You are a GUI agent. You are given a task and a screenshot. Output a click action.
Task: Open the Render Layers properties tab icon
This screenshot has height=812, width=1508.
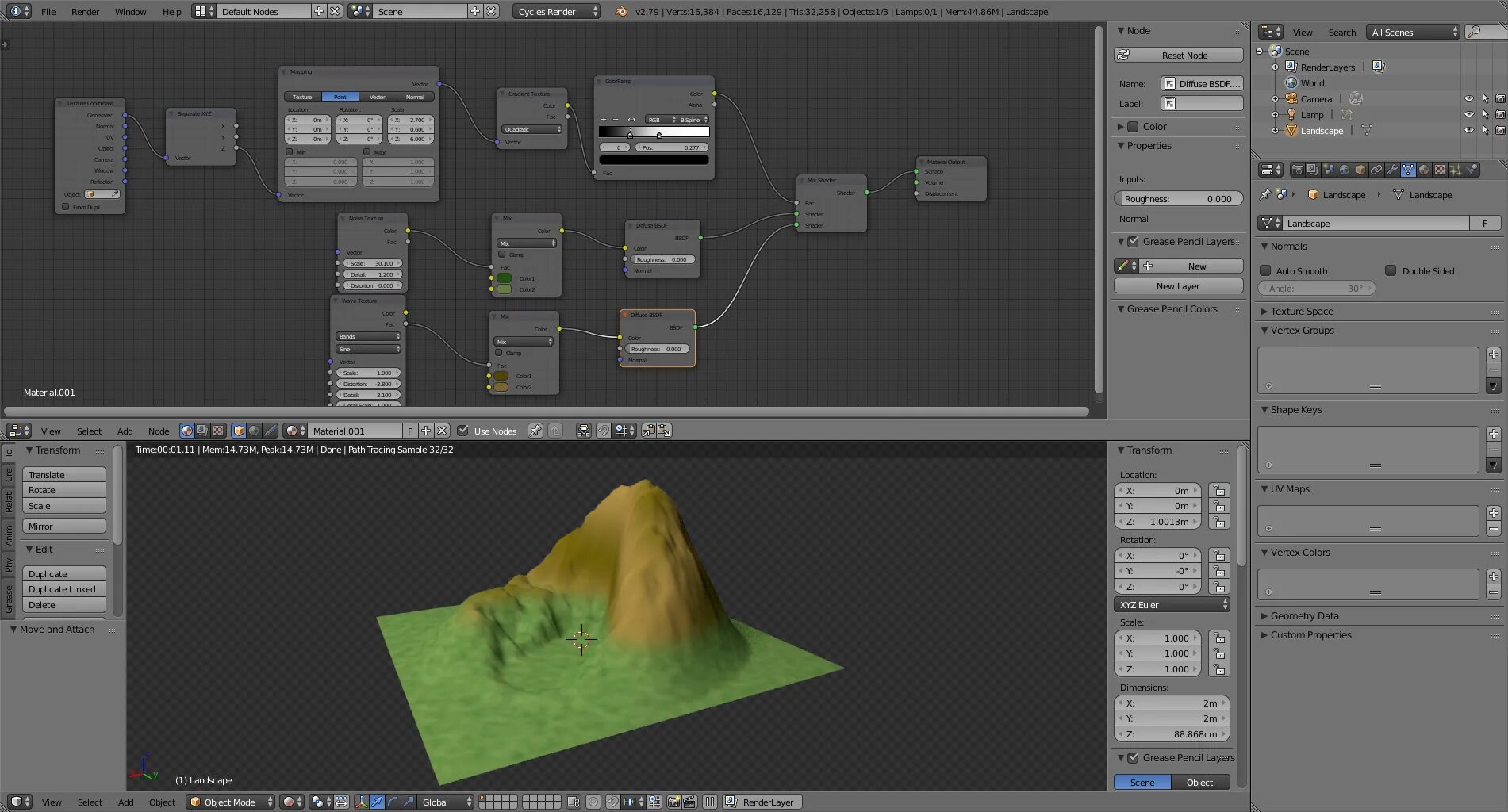(x=1313, y=170)
